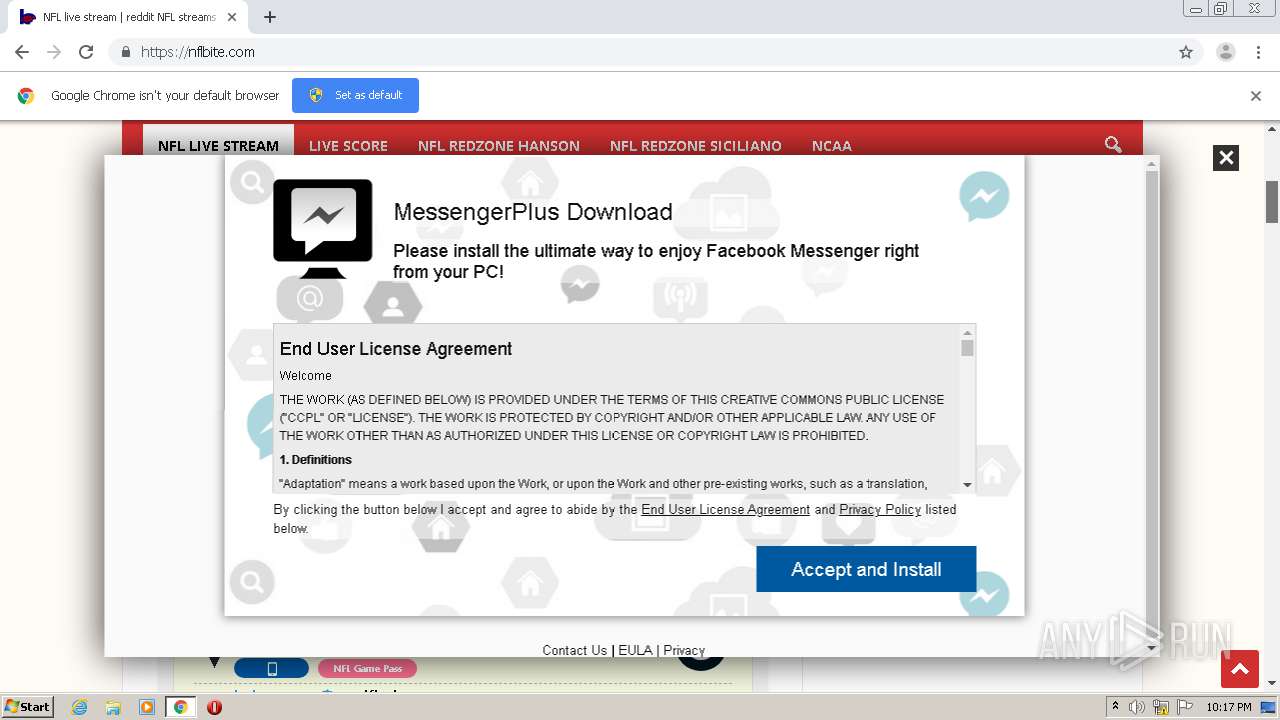The height and width of the screenshot is (720, 1280).
Task: Open the Windows Start menu
Action: pyautogui.click(x=27, y=707)
